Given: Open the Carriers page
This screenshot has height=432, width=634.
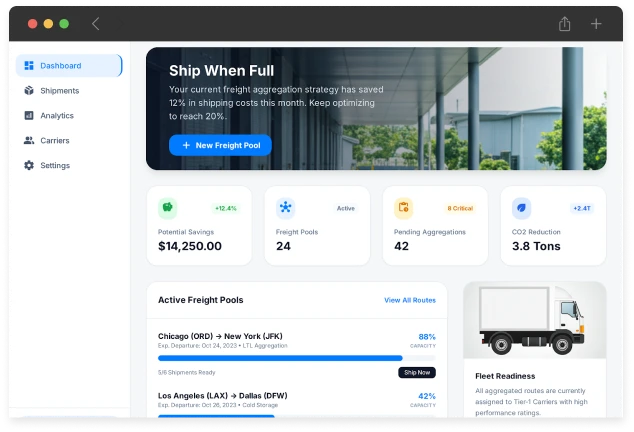Looking at the screenshot, I should tap(69, 140).
